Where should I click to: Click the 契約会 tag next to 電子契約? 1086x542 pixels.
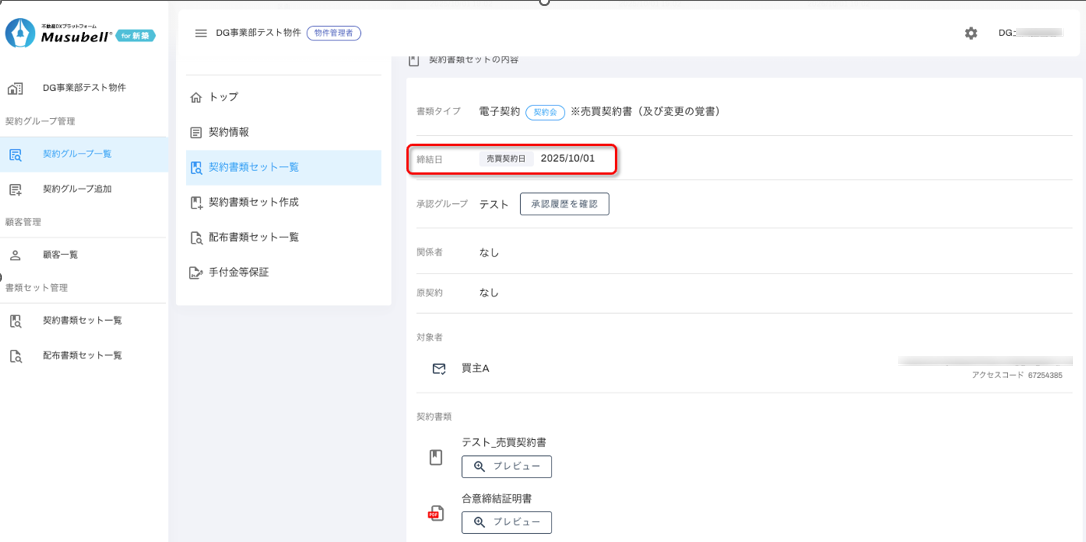545,112
